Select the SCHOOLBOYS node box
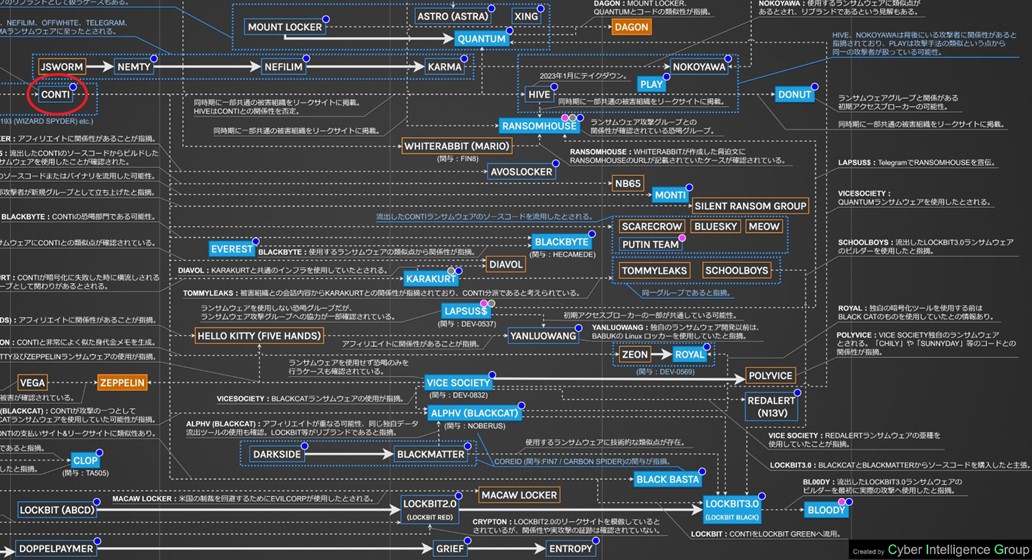This screenshot has width=1032, height=560. coord(736,270)
